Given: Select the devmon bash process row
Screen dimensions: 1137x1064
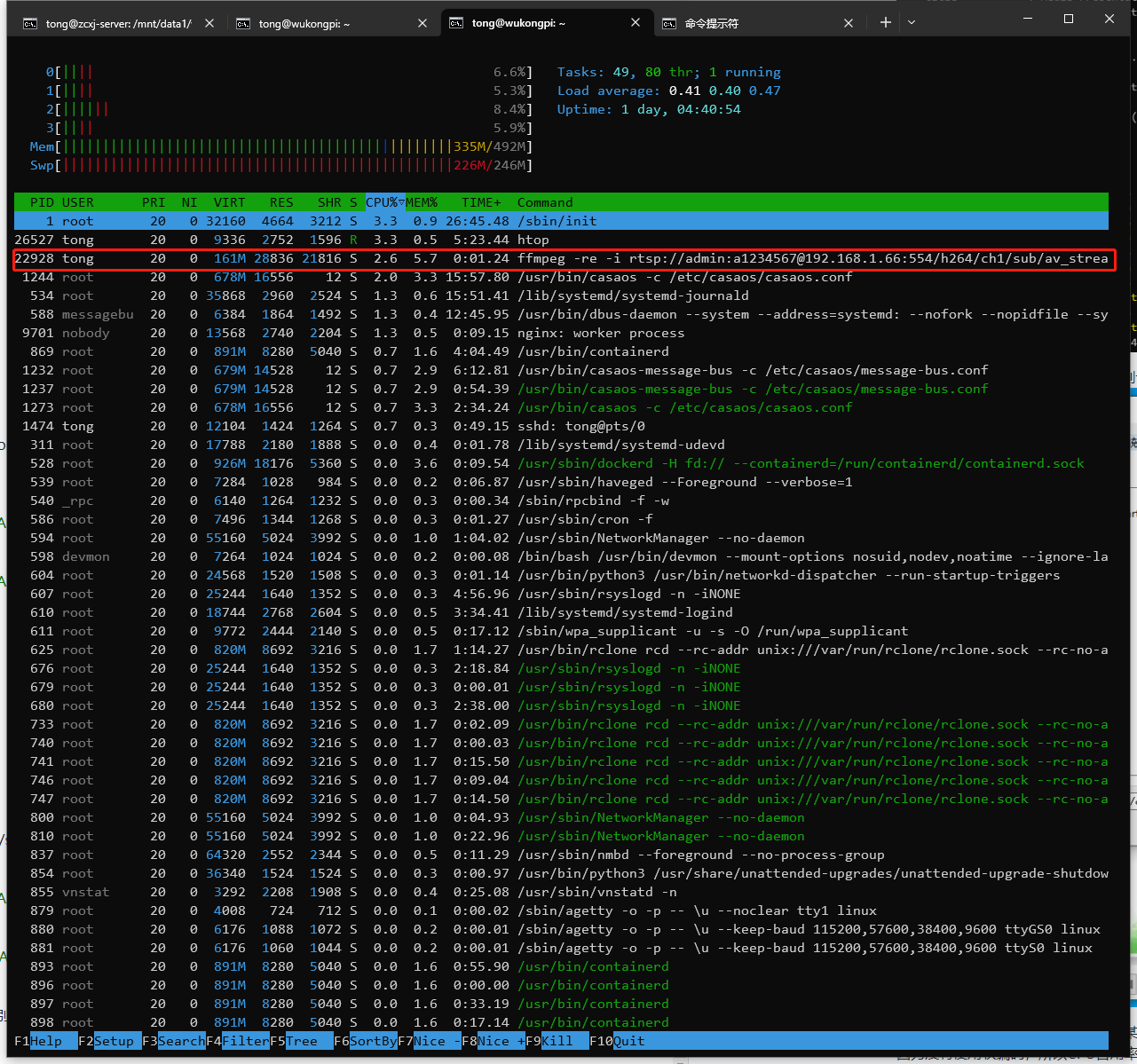Looking at the screenshot, I should 561,556.
